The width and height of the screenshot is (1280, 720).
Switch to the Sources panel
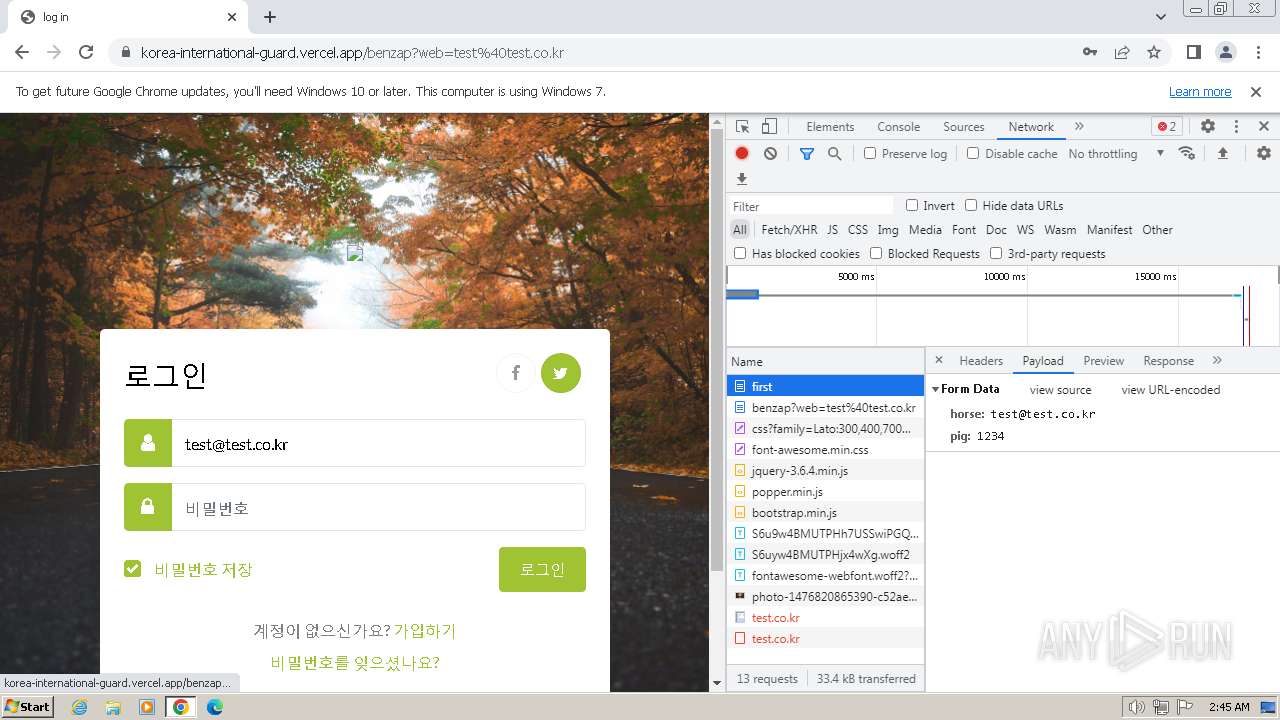(x=964, y=126)
